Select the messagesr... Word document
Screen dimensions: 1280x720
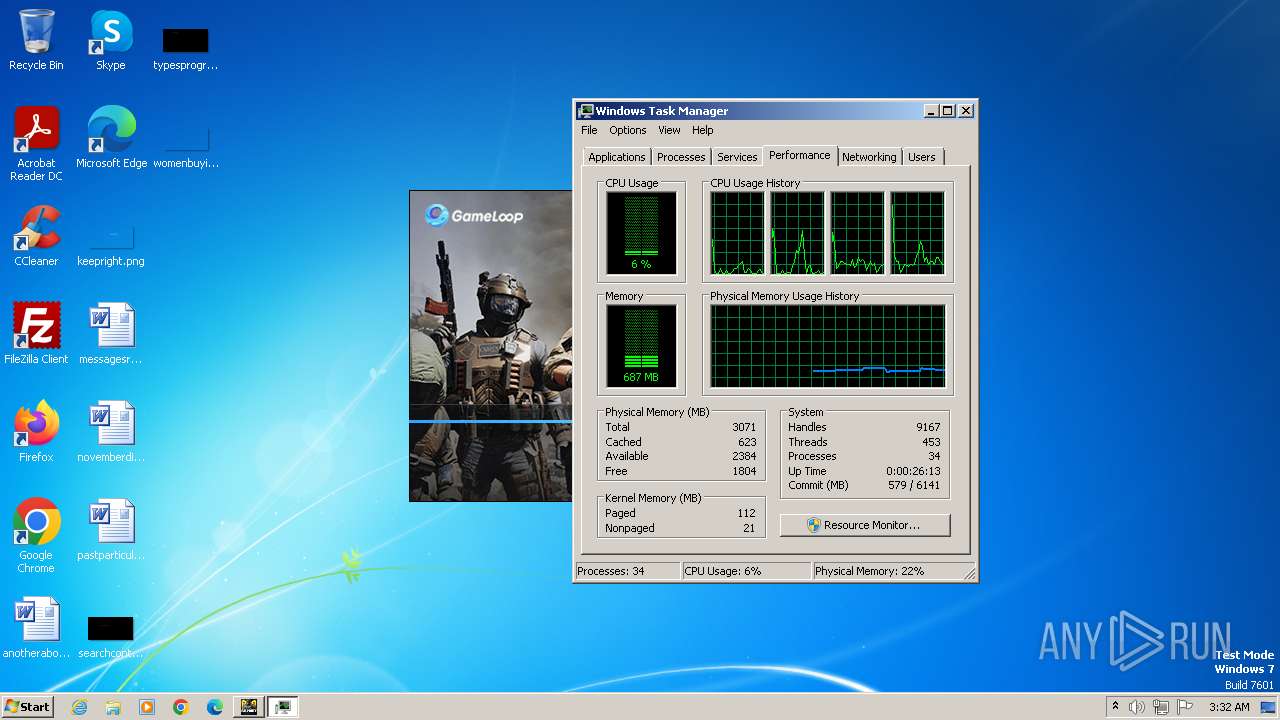(110, 334)
